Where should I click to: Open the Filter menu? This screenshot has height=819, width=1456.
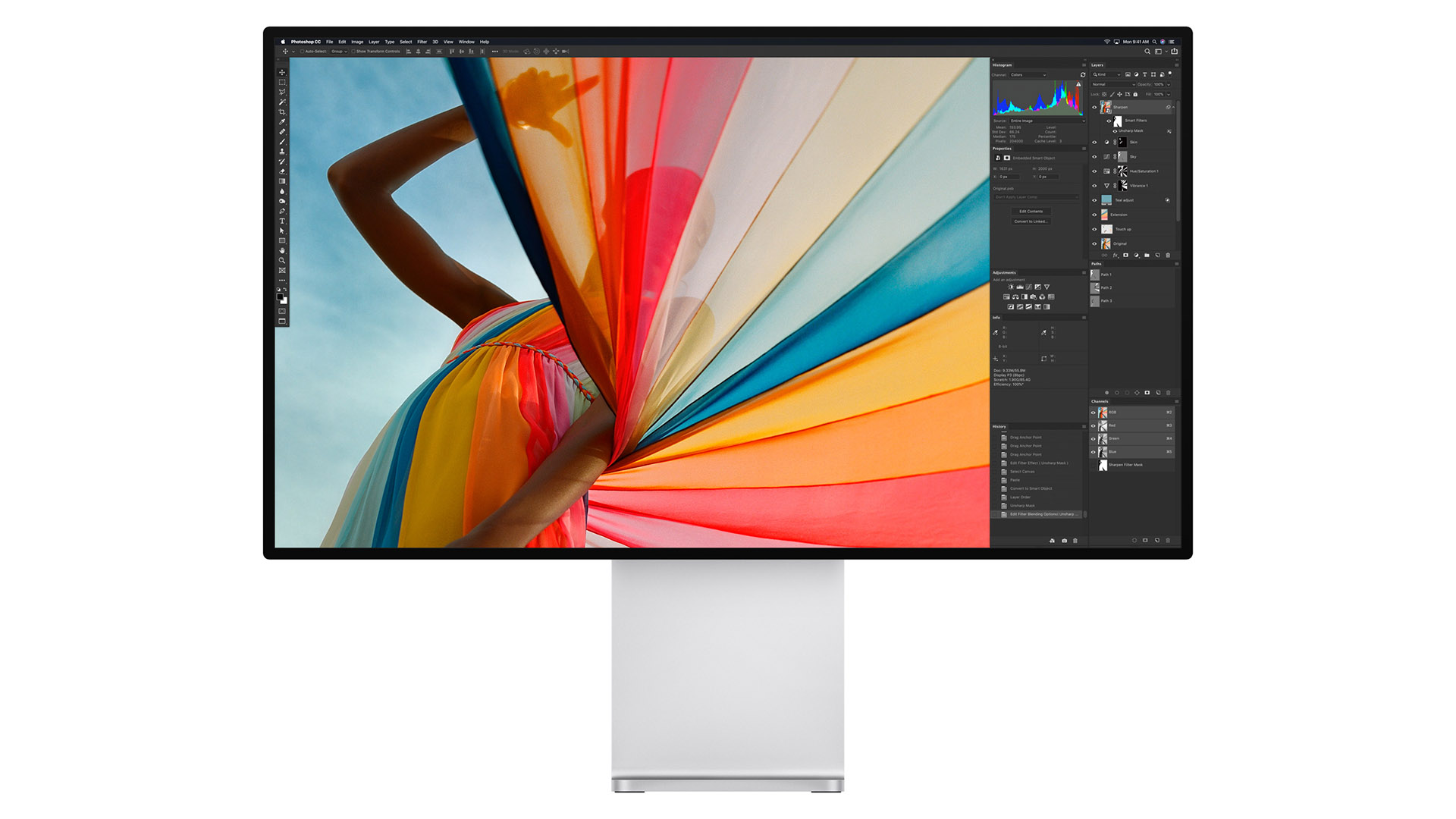pyautogui.click(x=422, y=42)
